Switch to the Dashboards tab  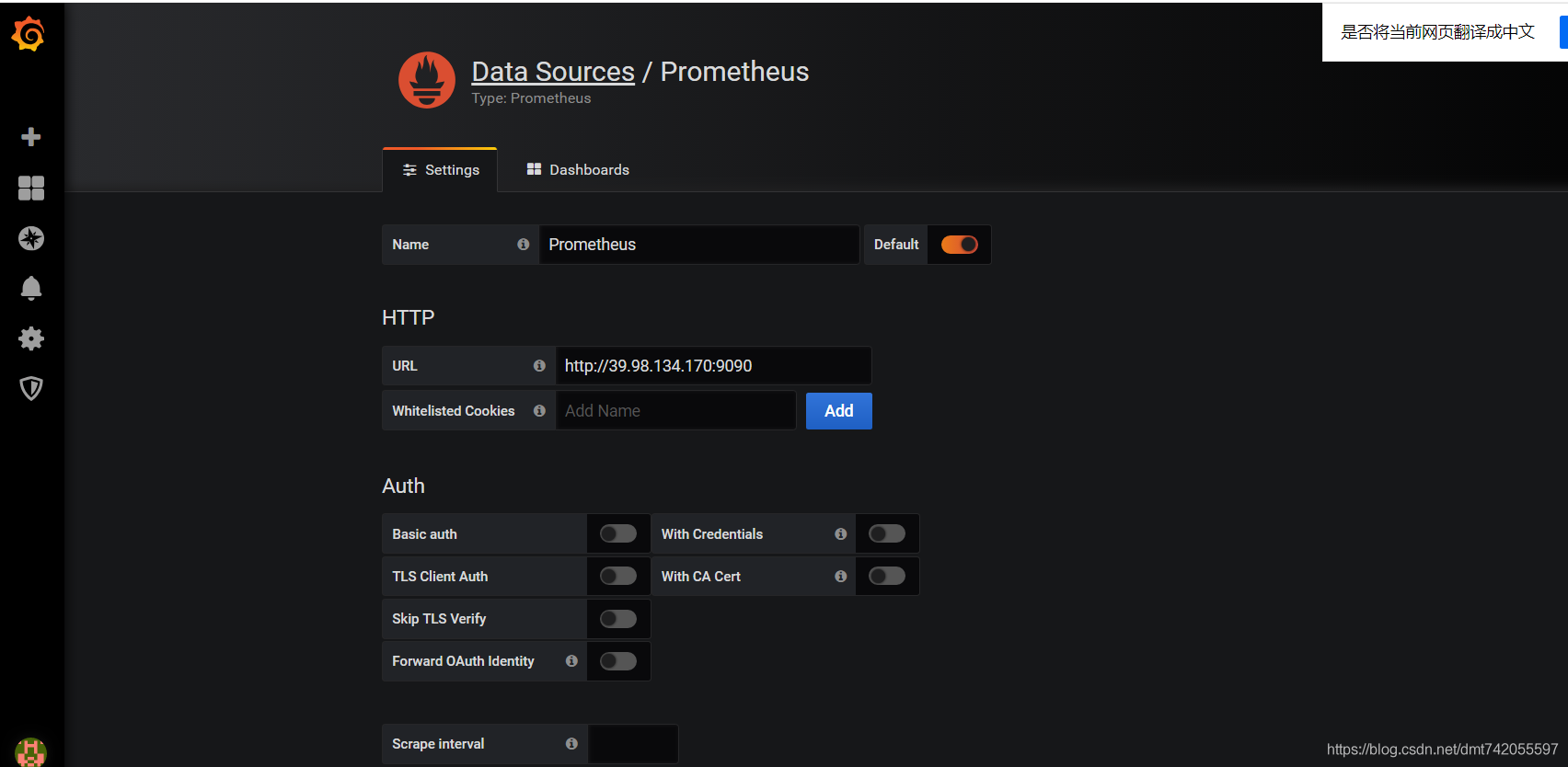coord(578,170)
